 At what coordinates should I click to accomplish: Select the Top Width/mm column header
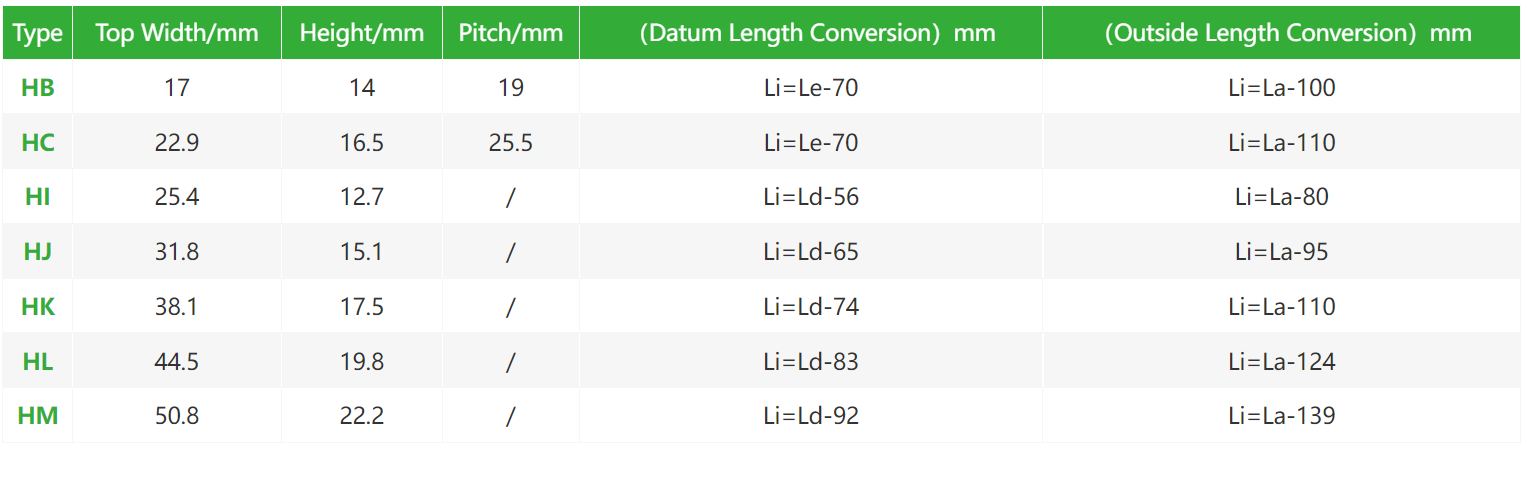[177, 33]
